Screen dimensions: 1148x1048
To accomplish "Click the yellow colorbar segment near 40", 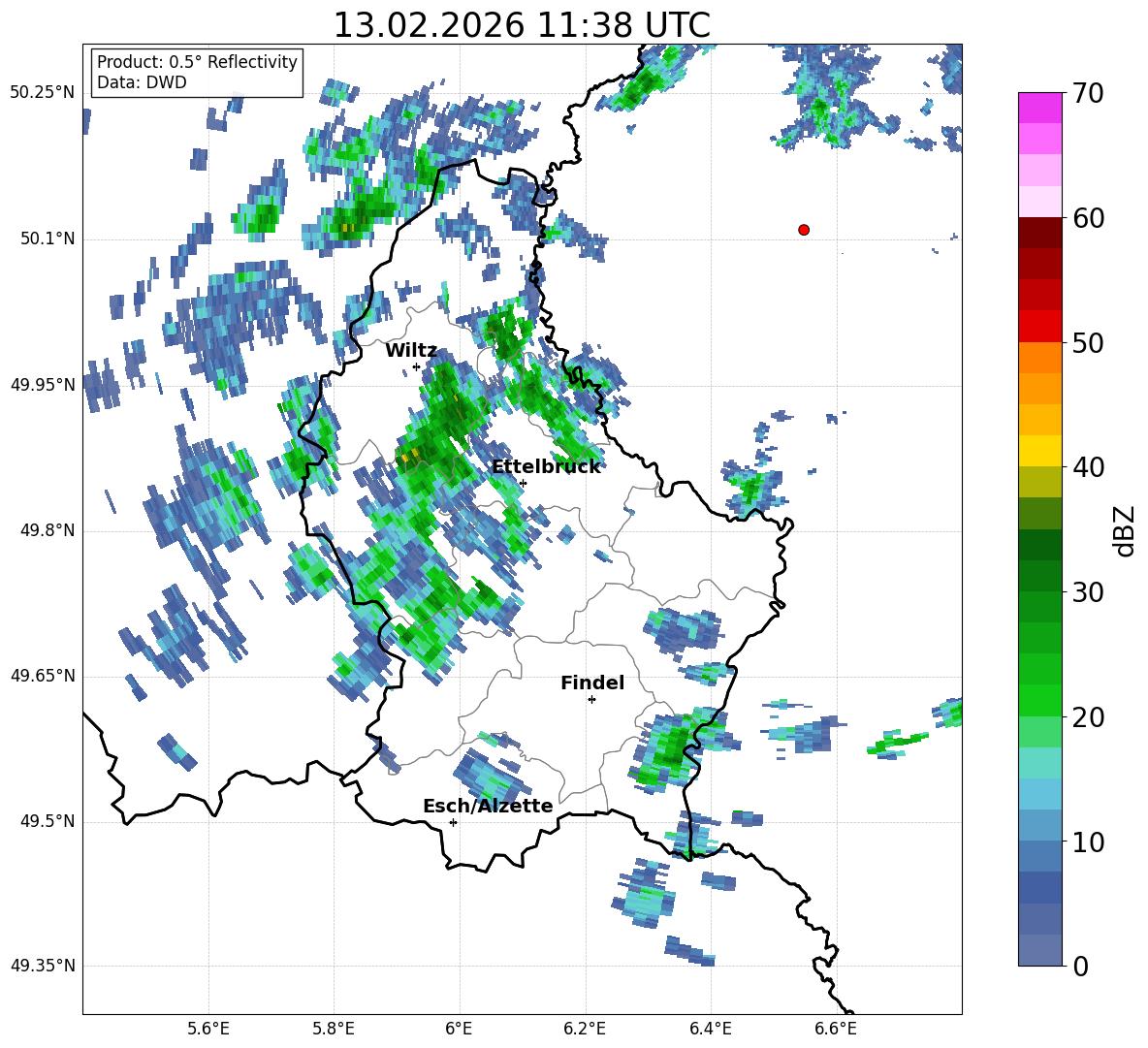I will coord(1039,451).
